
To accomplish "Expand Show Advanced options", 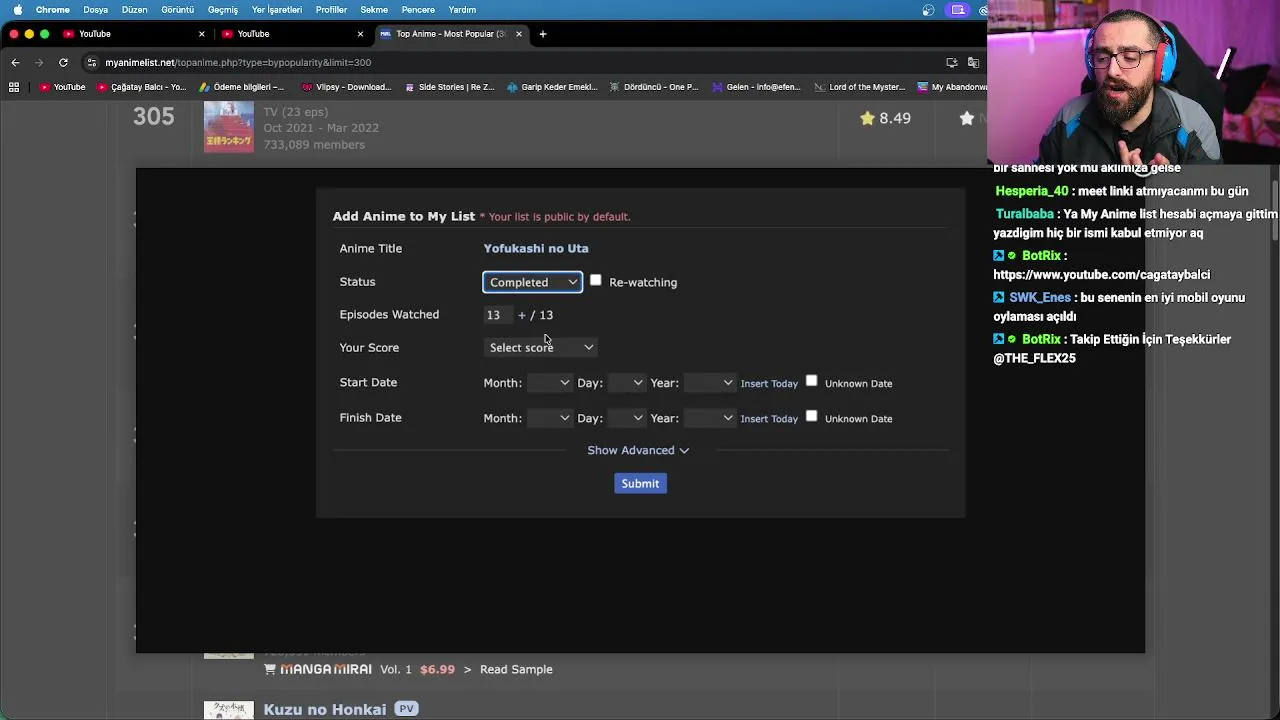I will pyautogui.click(x=638, y=450).
